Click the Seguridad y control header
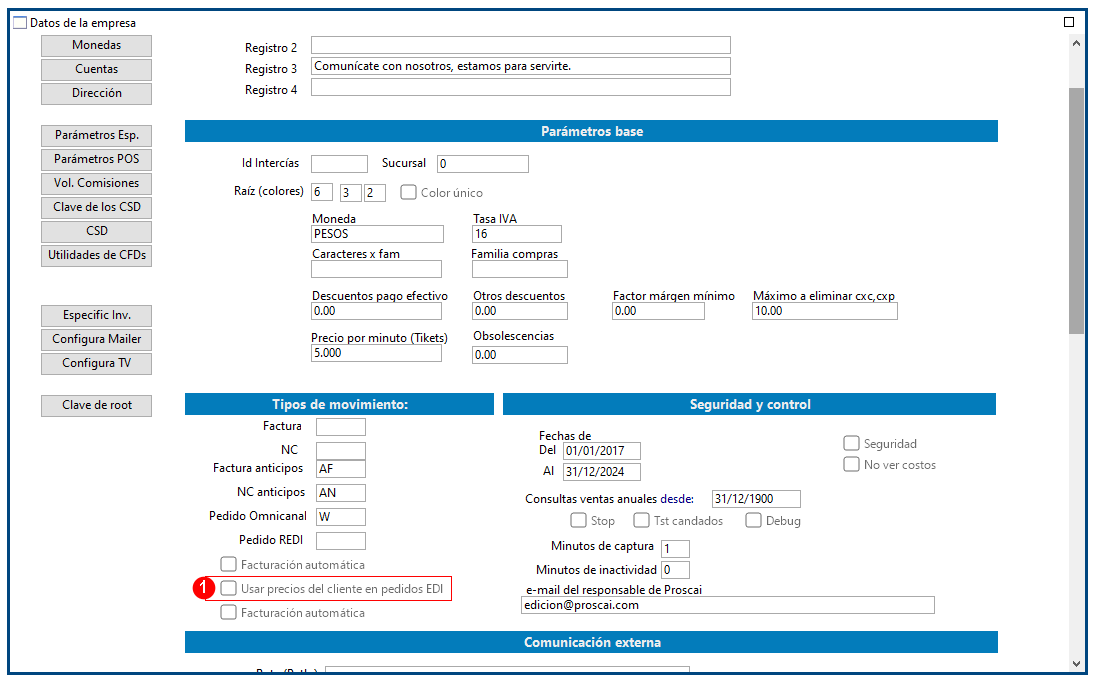The height and width of the screenshot is (682, 1094). pos(749,404)
